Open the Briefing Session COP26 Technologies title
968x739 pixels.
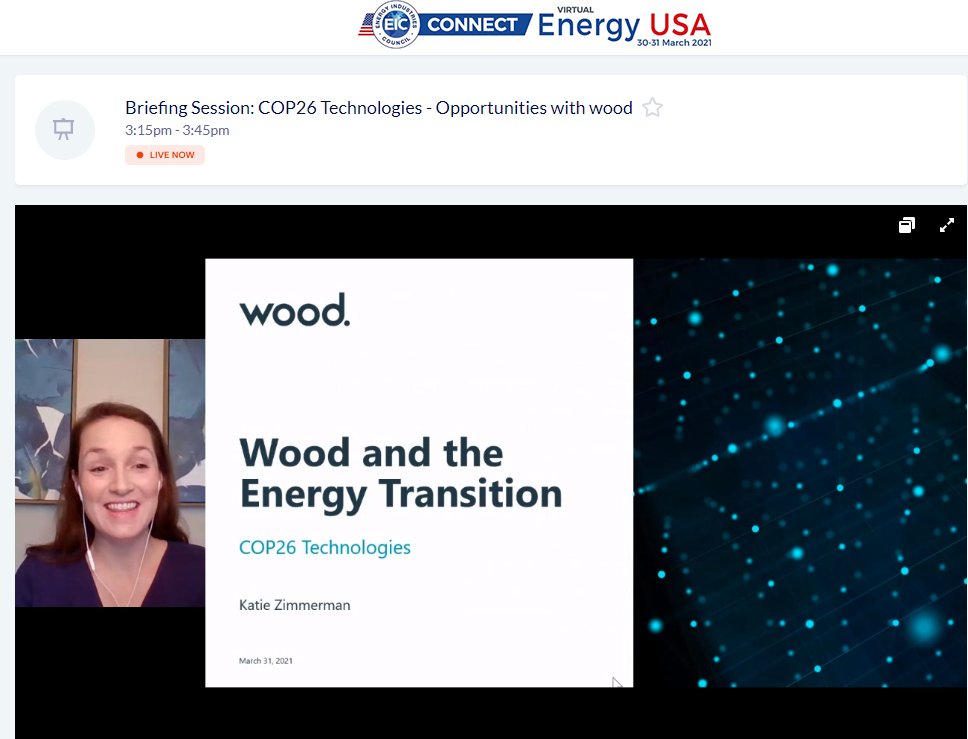[x=378, y=107]
